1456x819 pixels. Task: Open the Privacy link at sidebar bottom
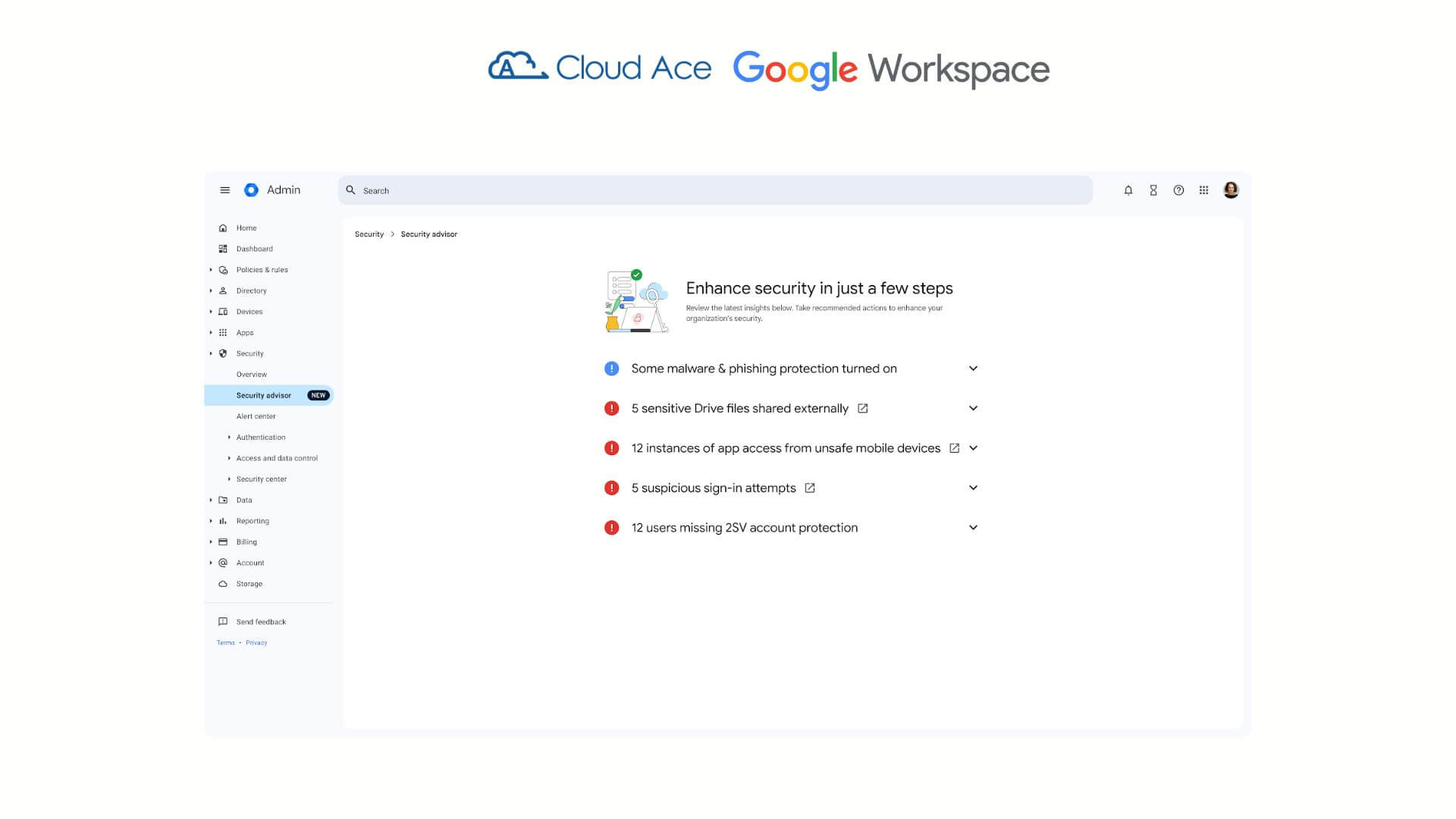[256, 643]
